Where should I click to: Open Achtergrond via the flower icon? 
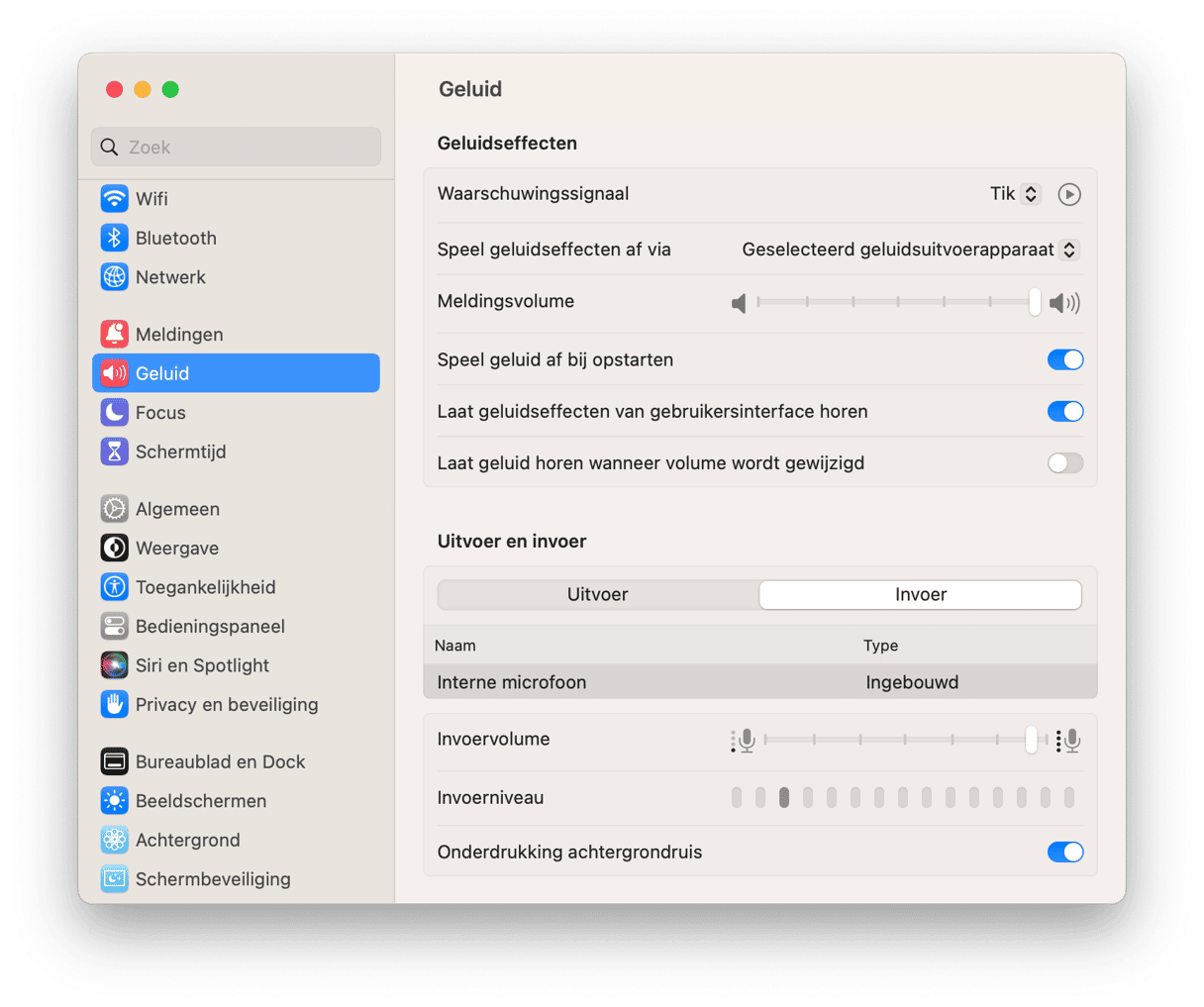[115, 840]
